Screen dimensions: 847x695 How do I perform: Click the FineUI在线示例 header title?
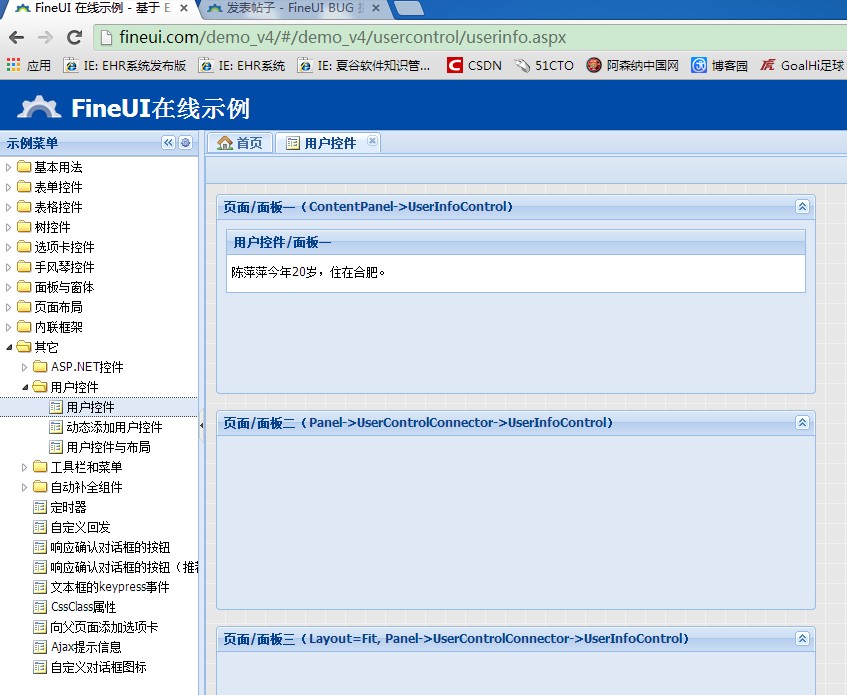pyautogui.click(x=160, y=107)
